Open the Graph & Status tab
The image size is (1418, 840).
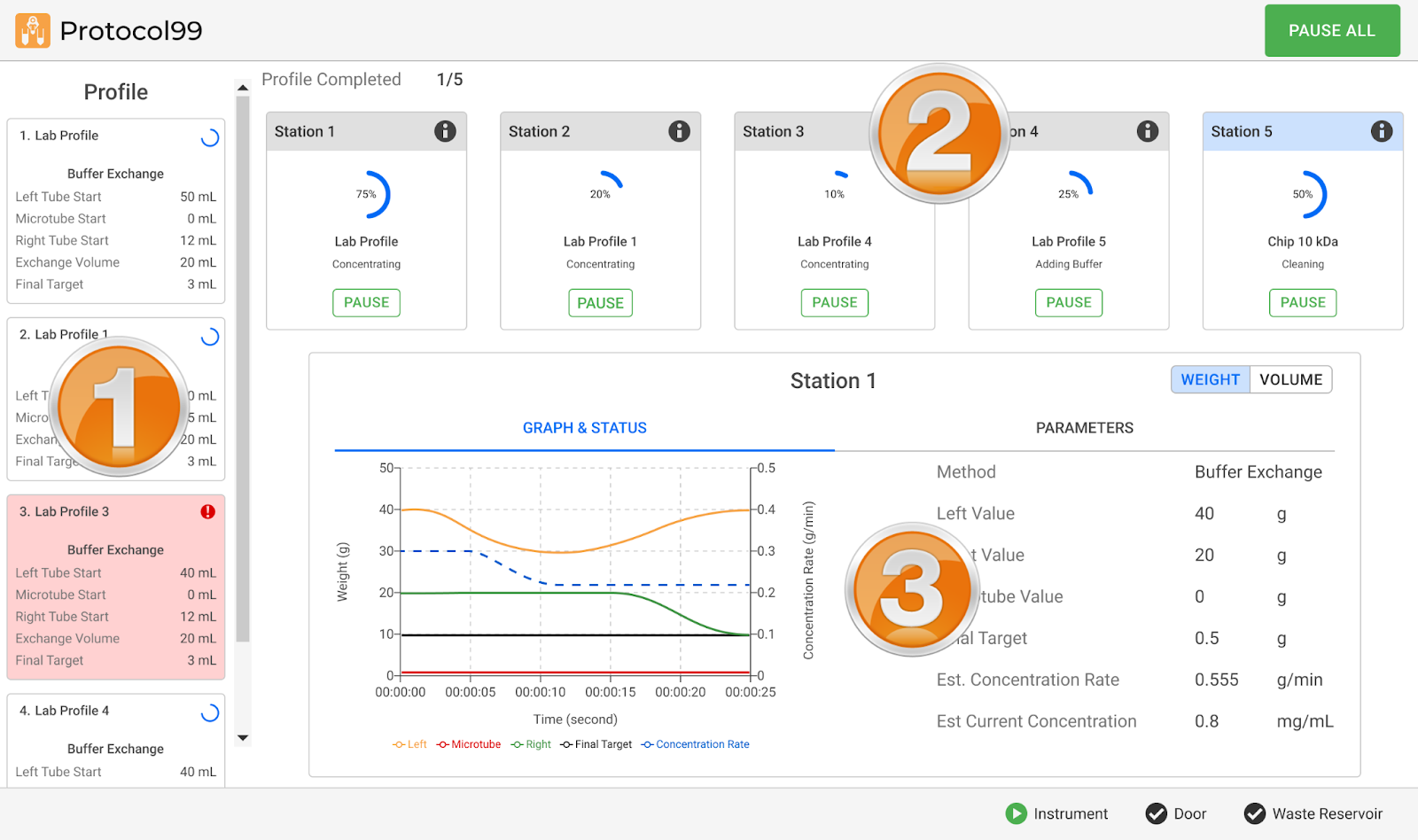click(584, 428)
